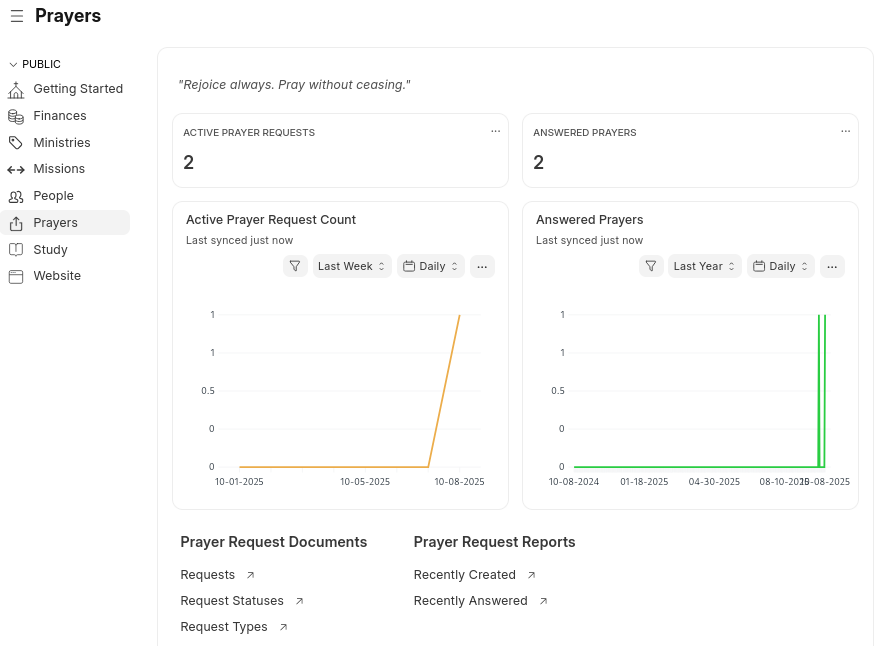
Task: Open the Recently Answered report link
Action: point(470,601)
